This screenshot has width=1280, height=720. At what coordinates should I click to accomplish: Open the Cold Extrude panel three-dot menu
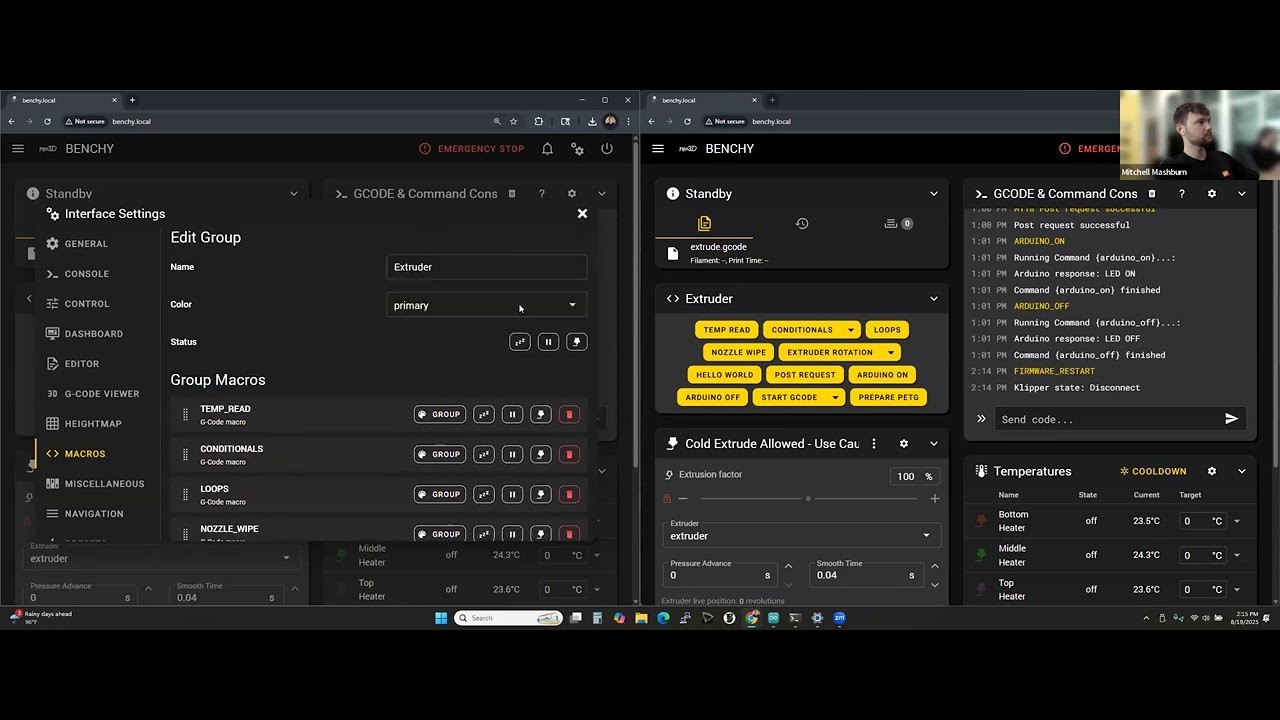click(873, 444)
